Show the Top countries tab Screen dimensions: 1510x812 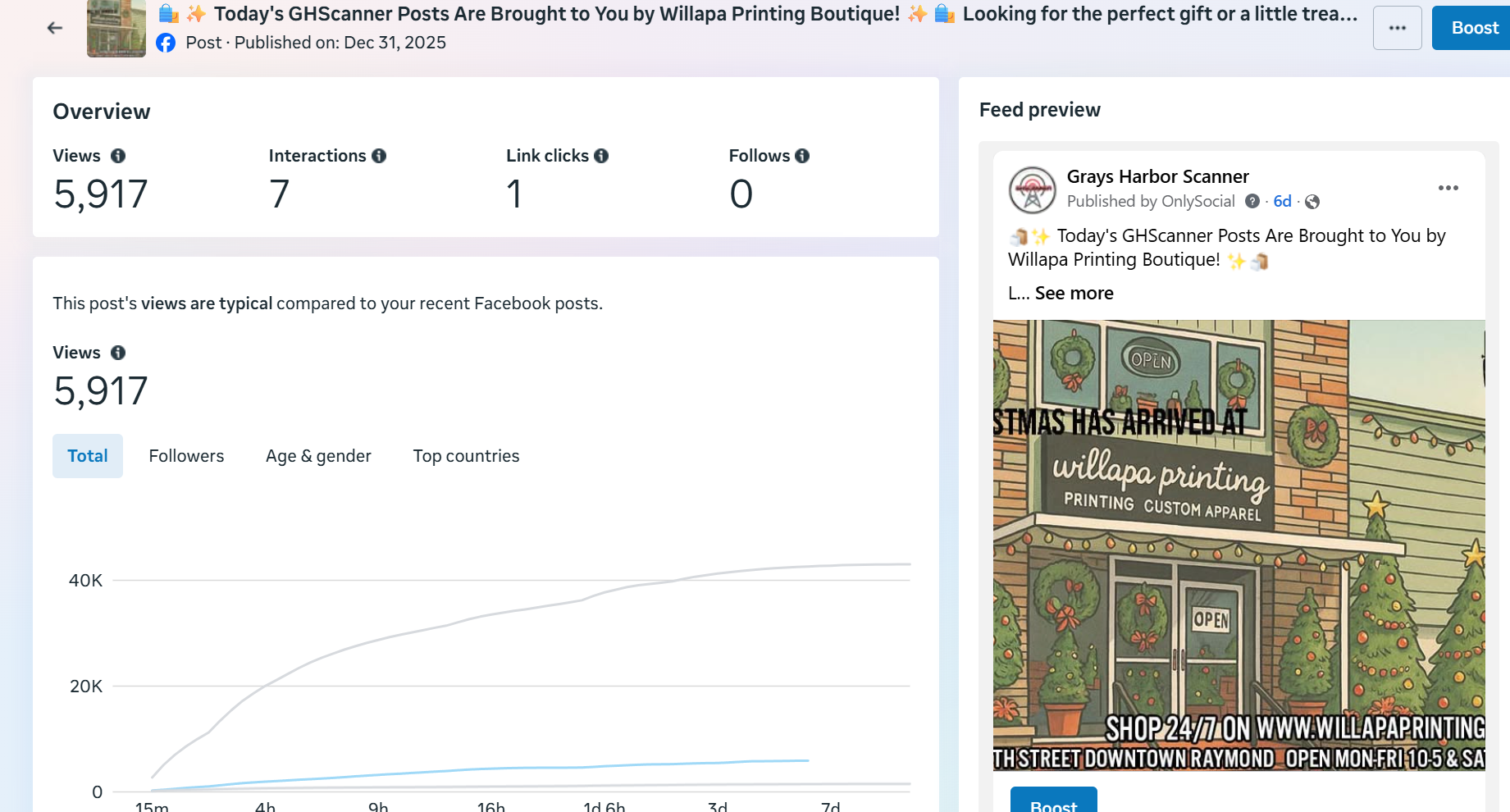(x=466, y=456)
